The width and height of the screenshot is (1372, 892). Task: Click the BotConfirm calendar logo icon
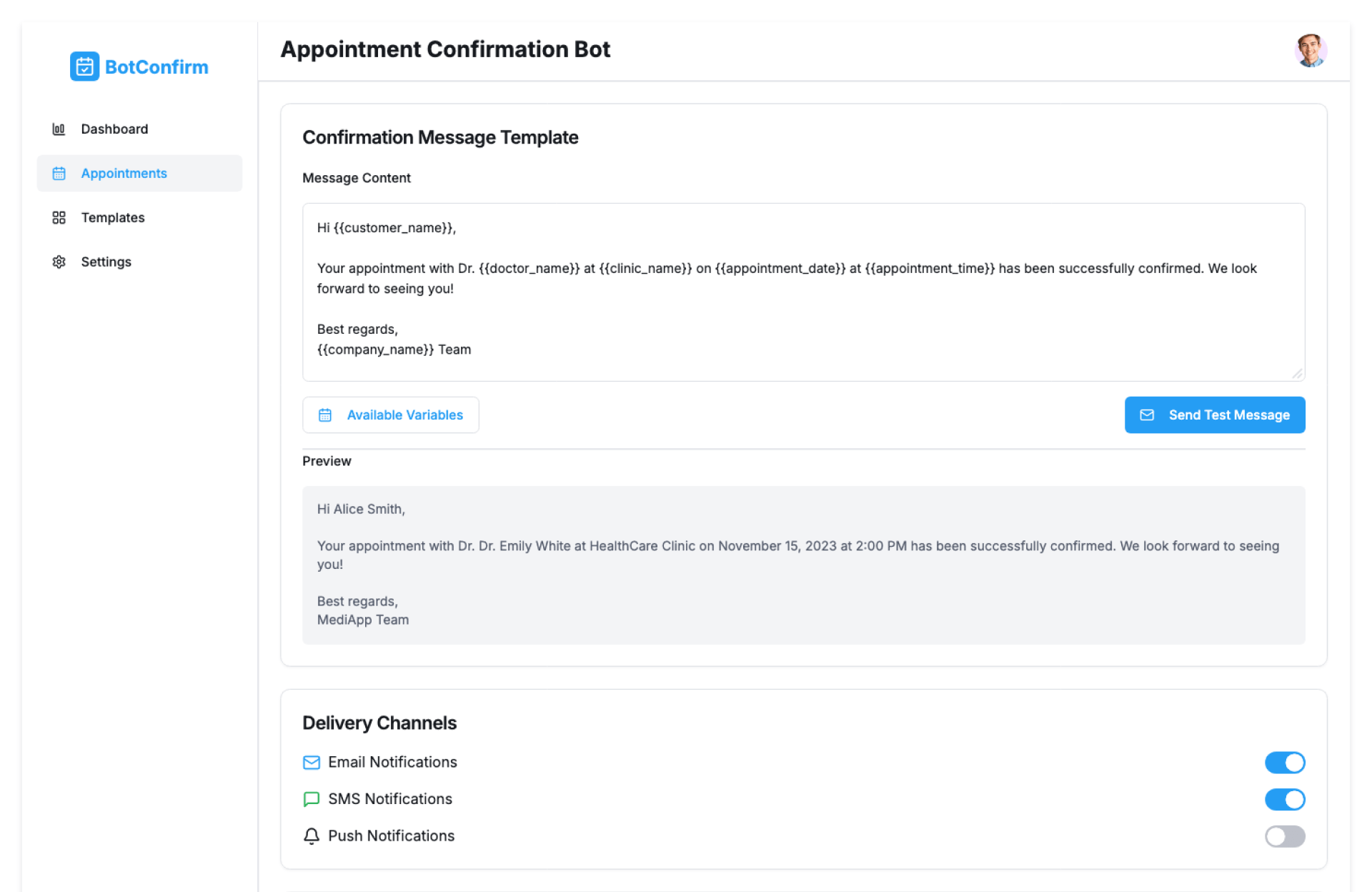coord(84,66)
